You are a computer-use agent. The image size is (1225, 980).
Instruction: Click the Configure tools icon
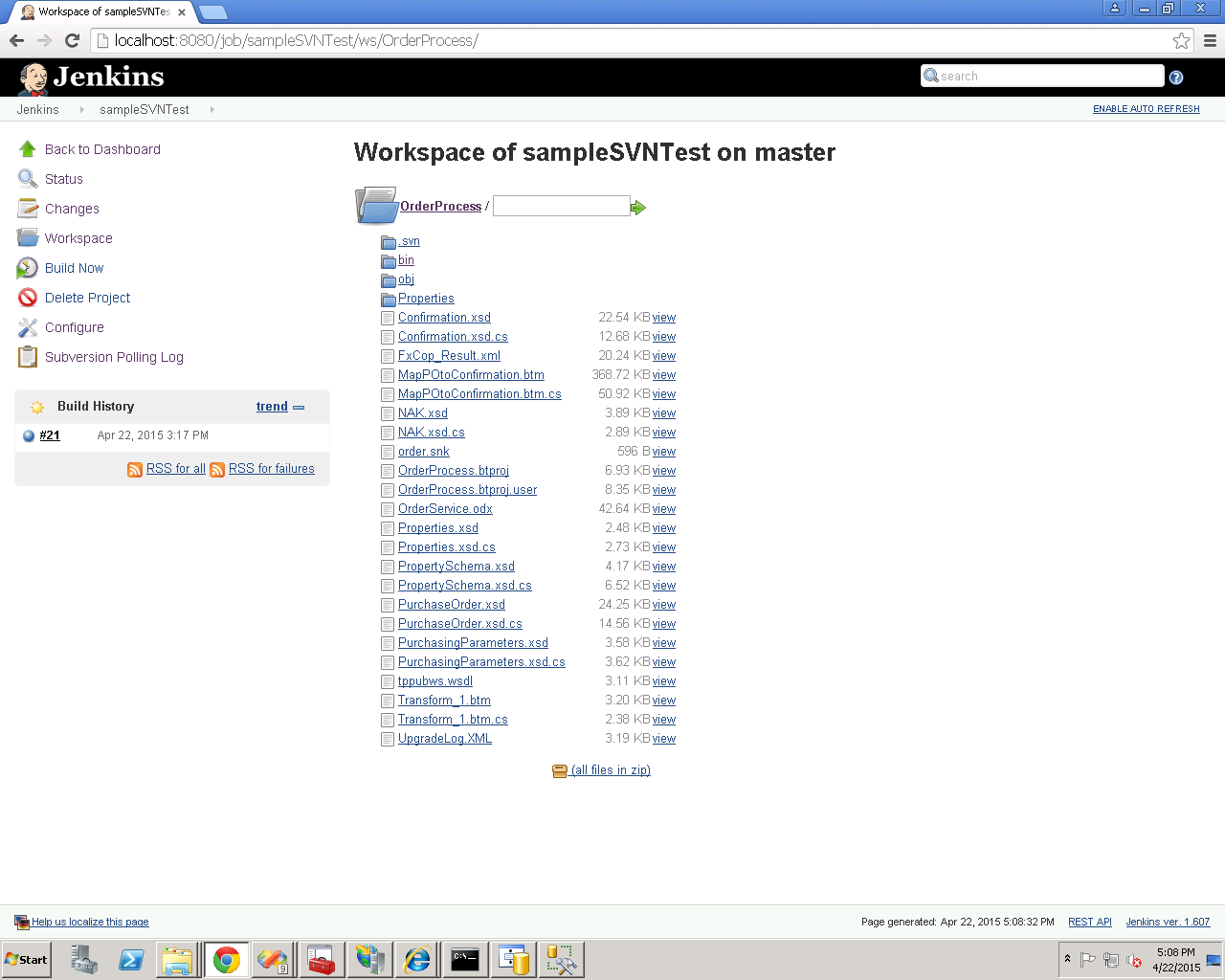[28, 327]
